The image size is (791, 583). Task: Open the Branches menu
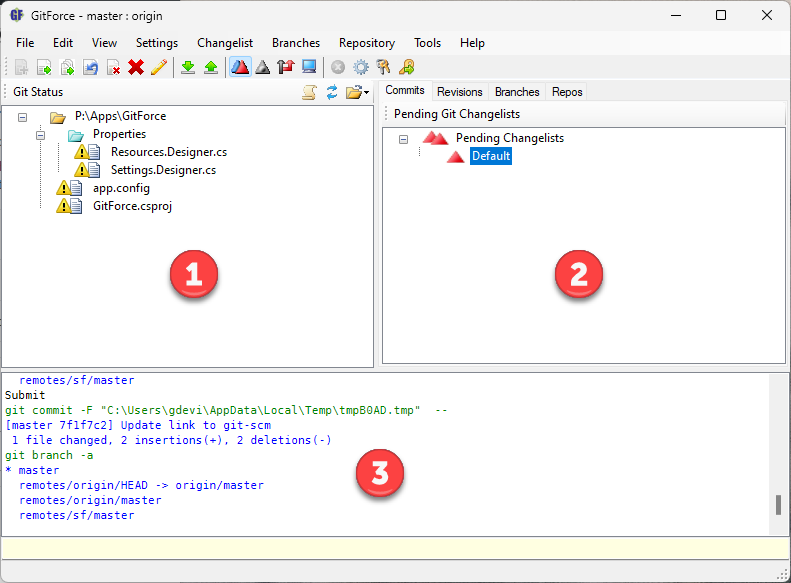[296, 43]
